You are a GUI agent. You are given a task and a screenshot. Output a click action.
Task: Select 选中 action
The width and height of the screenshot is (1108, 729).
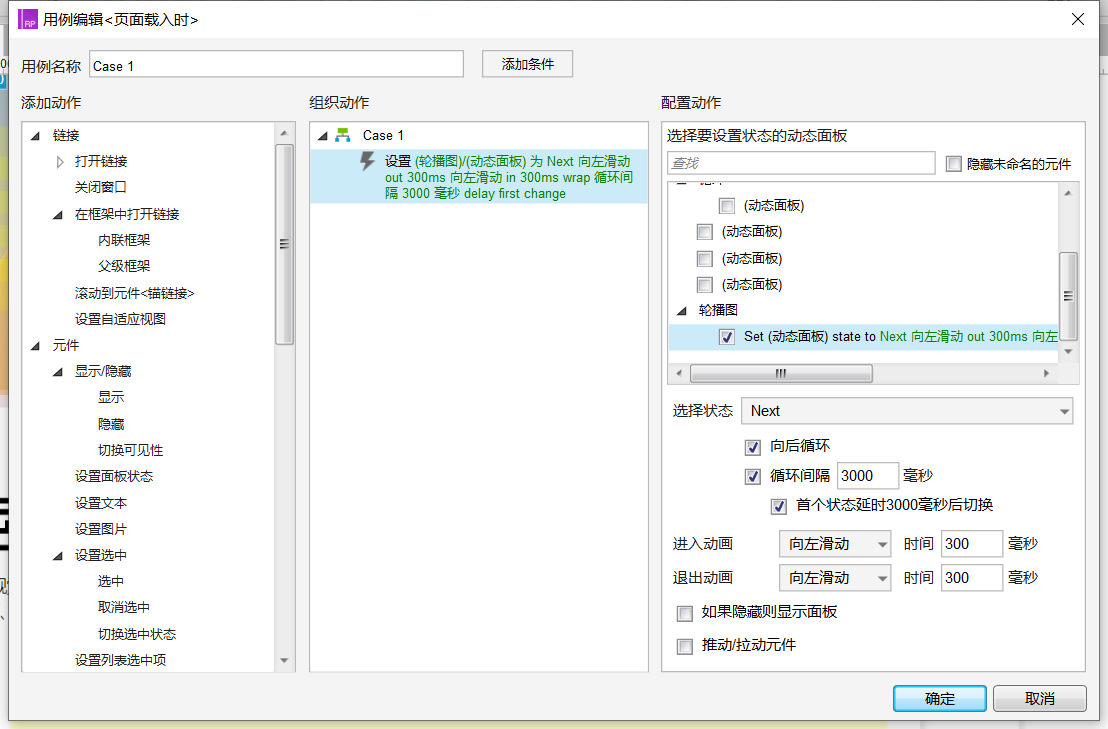pos(111,581)
